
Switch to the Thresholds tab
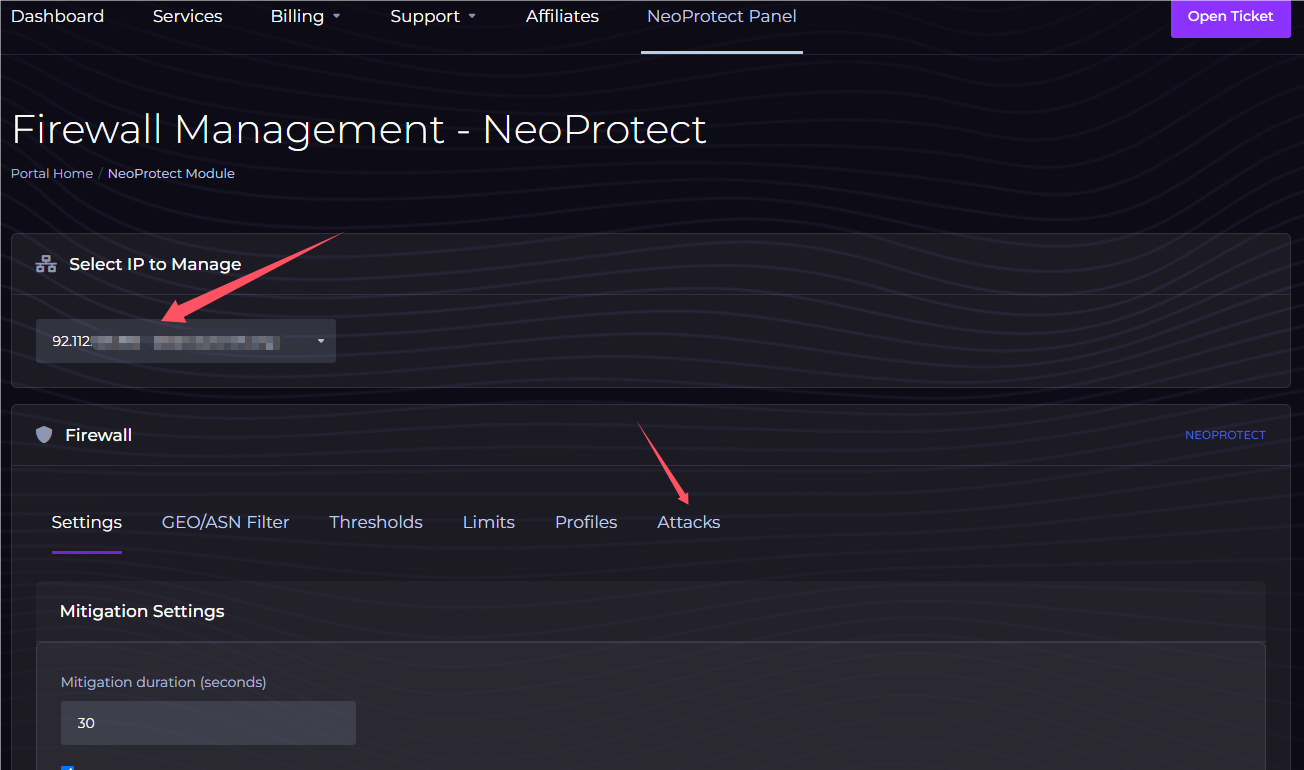point(376,522)
